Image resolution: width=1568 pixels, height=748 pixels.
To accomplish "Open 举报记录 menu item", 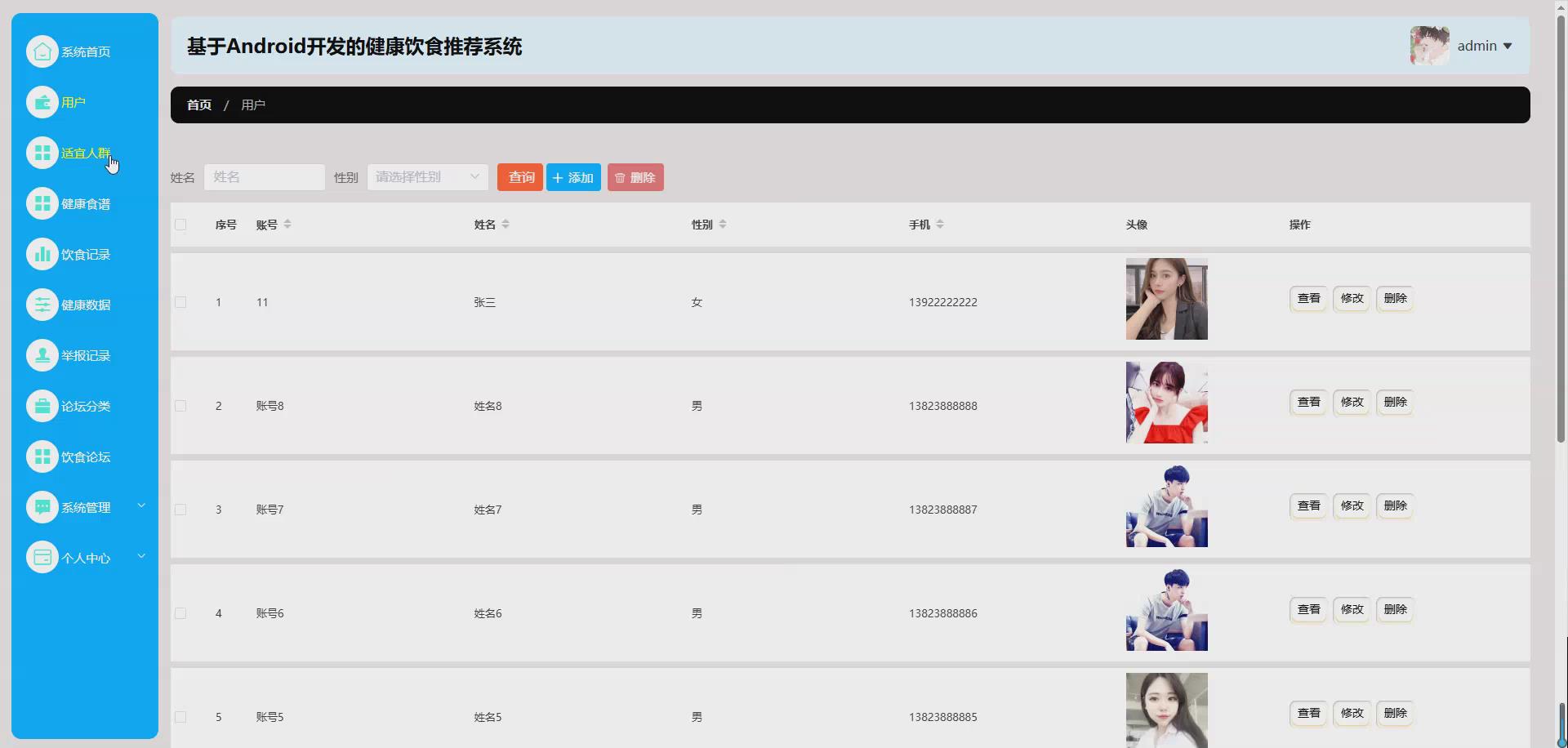I will pos(86,355).
